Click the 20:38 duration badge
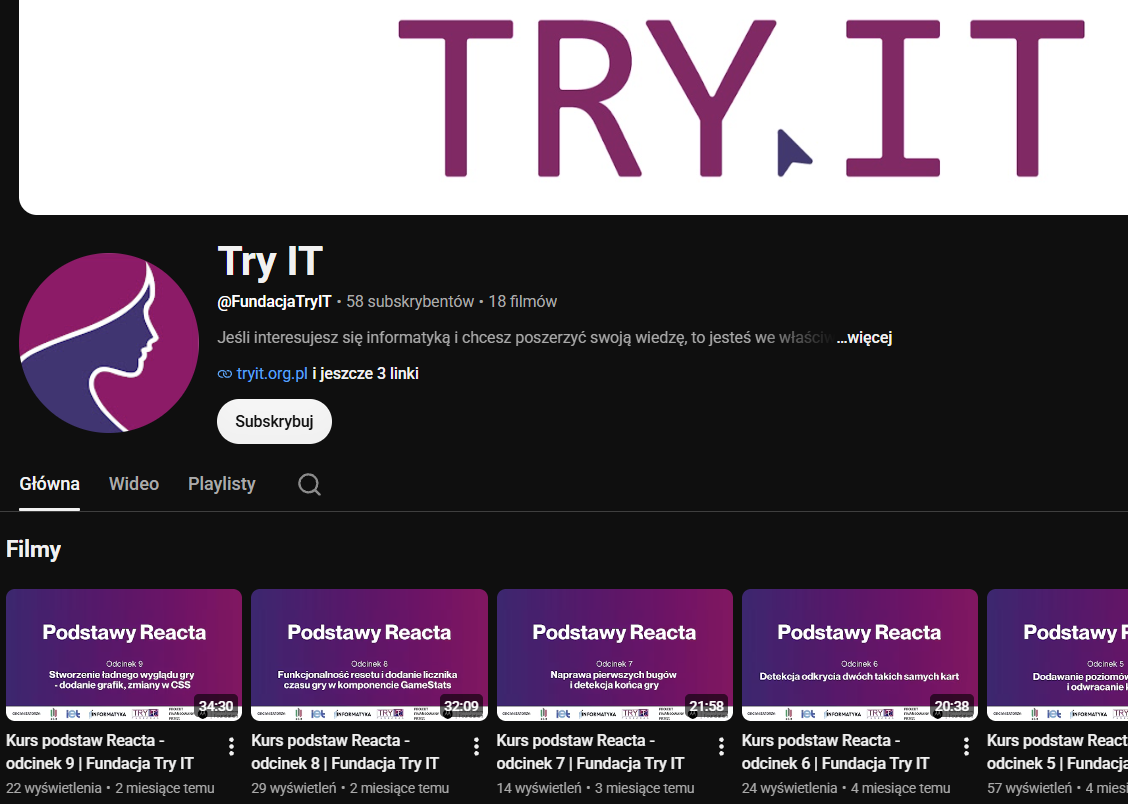Screen dimensions: 1128x804 click(x=952, y=706)
